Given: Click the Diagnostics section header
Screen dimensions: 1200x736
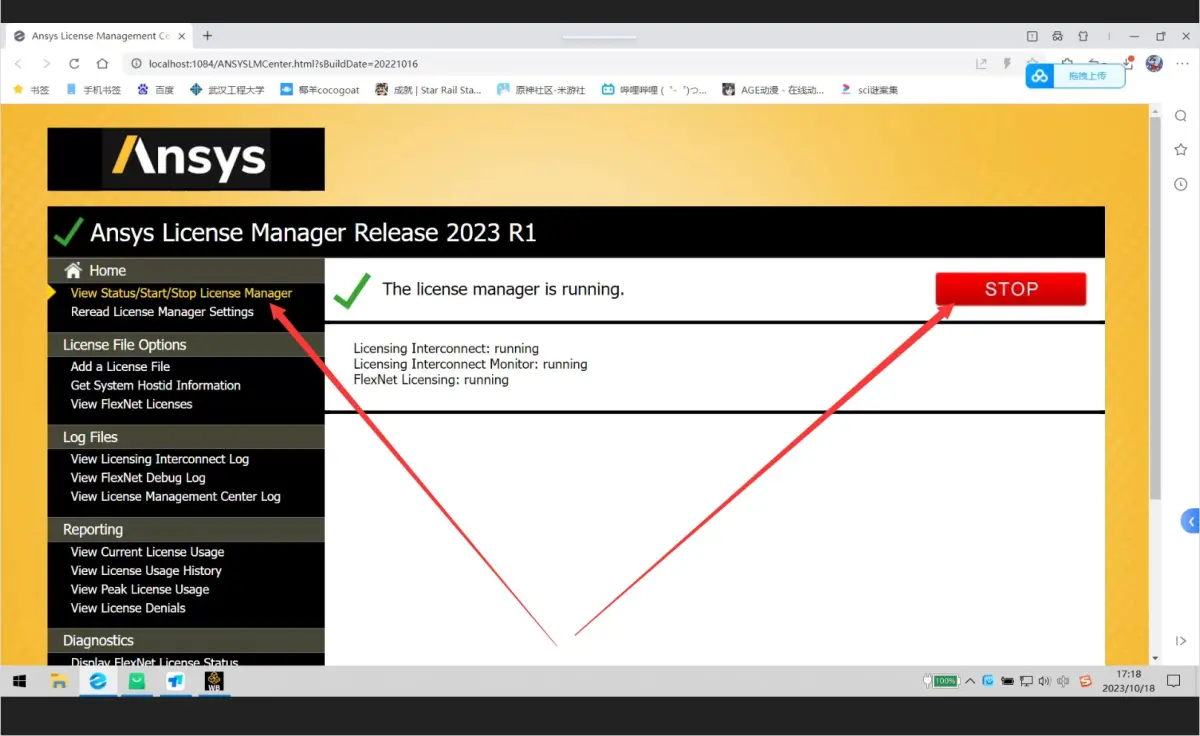Looking at the screenshot, I should (186, 640).
